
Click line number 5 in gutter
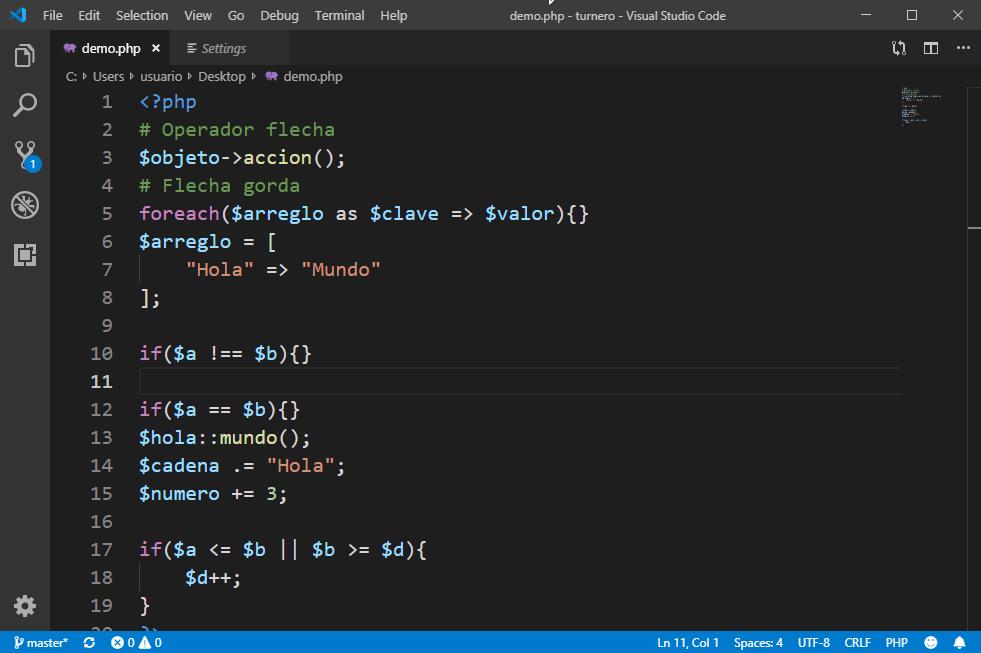[107, 214]
